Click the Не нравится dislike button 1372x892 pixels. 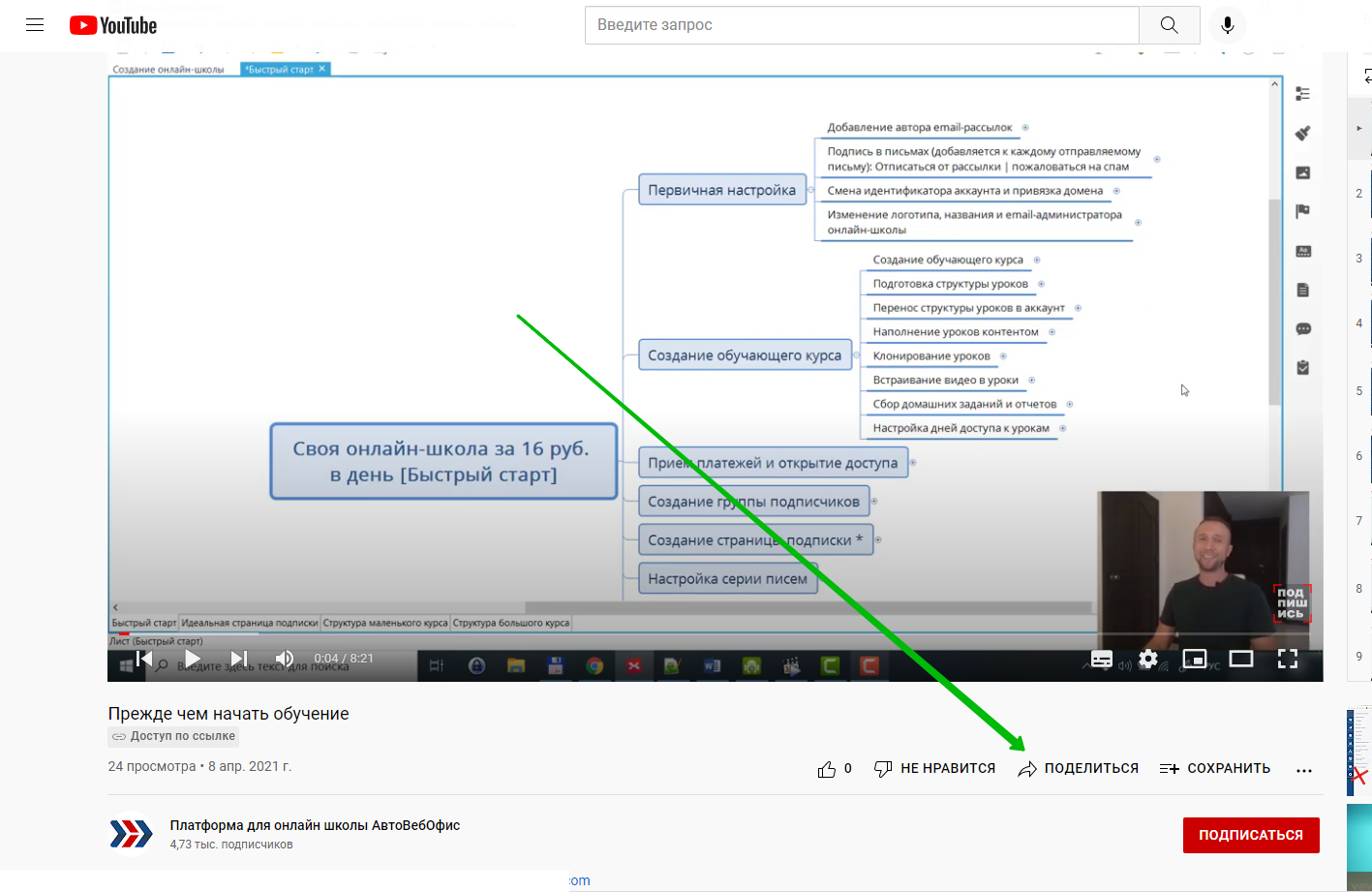[x=935, y=769]
